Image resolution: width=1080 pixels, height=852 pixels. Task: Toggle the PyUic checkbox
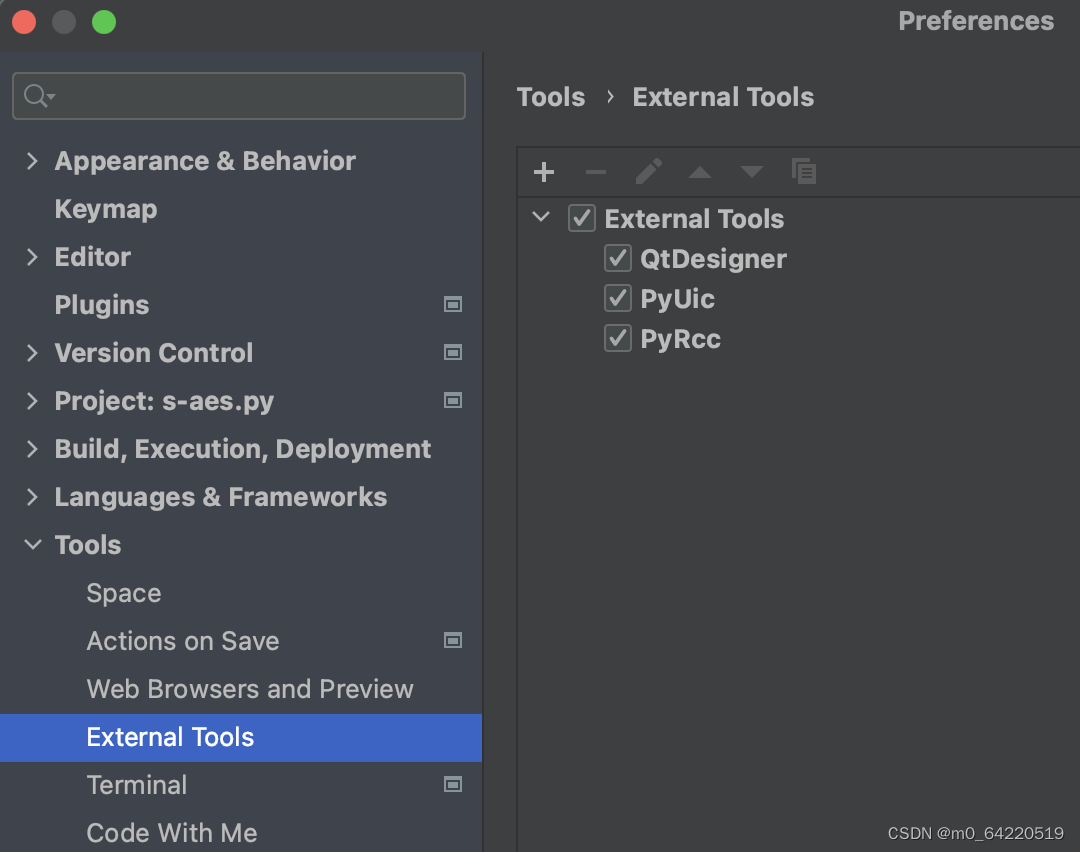tap(618, 299)
